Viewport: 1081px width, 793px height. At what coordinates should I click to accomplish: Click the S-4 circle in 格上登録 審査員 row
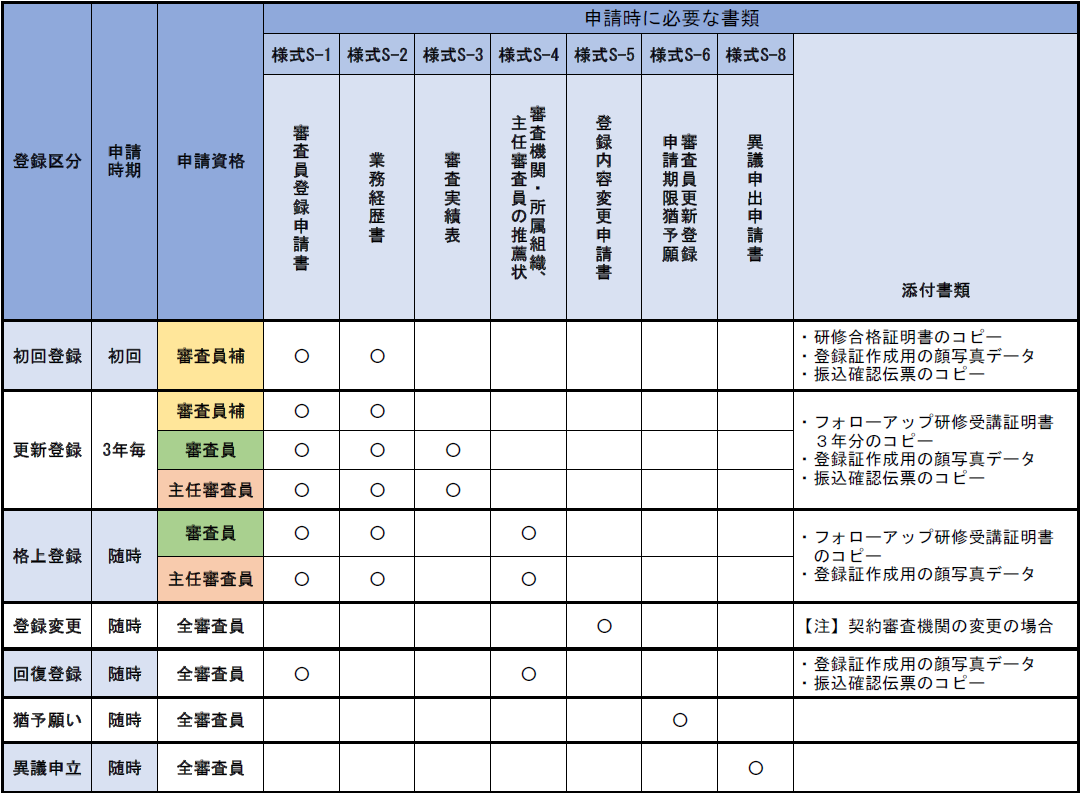(528, 533)
